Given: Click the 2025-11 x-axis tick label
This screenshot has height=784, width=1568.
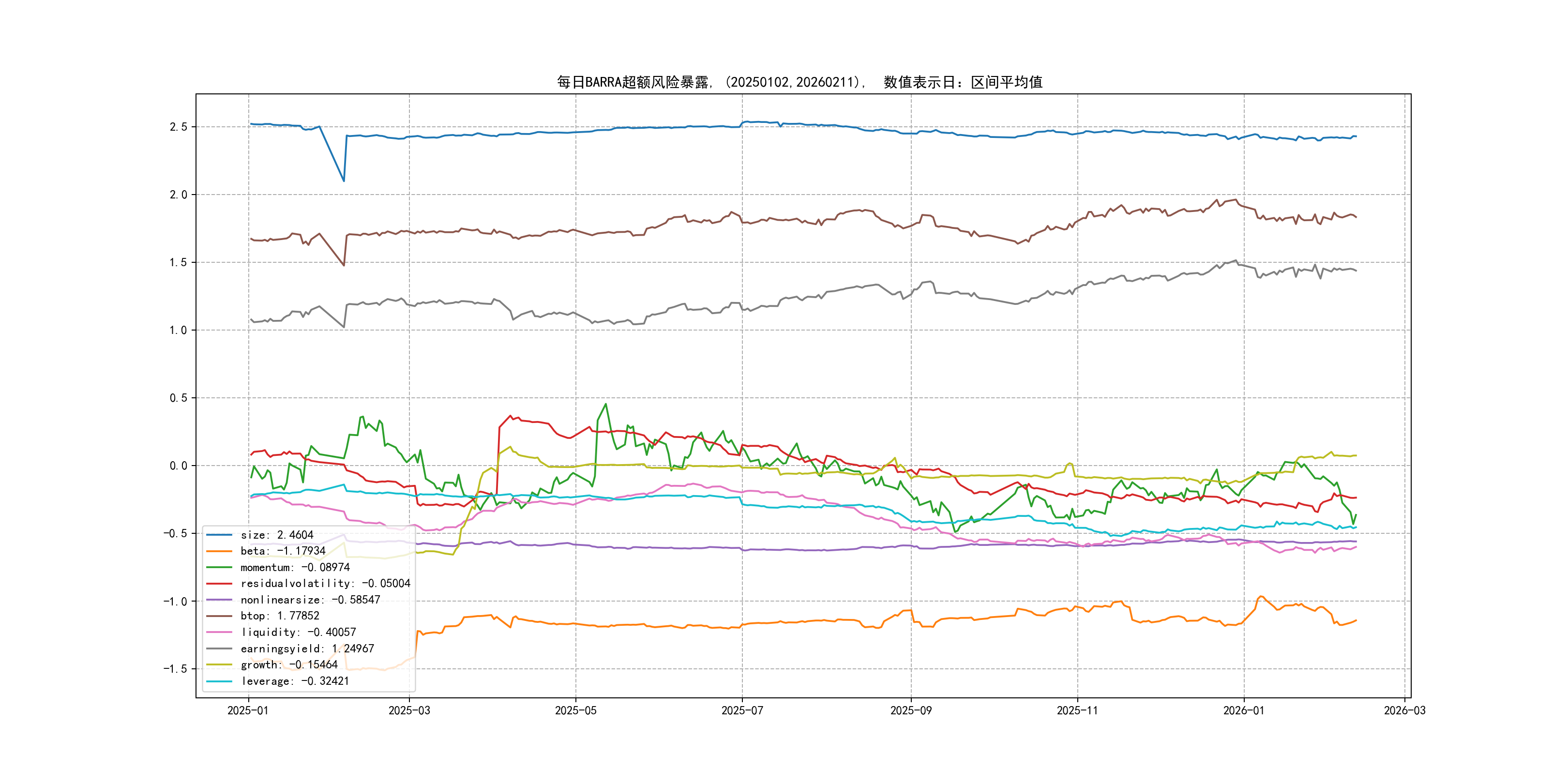Looking at the screenshot, I should point(1077,711).
